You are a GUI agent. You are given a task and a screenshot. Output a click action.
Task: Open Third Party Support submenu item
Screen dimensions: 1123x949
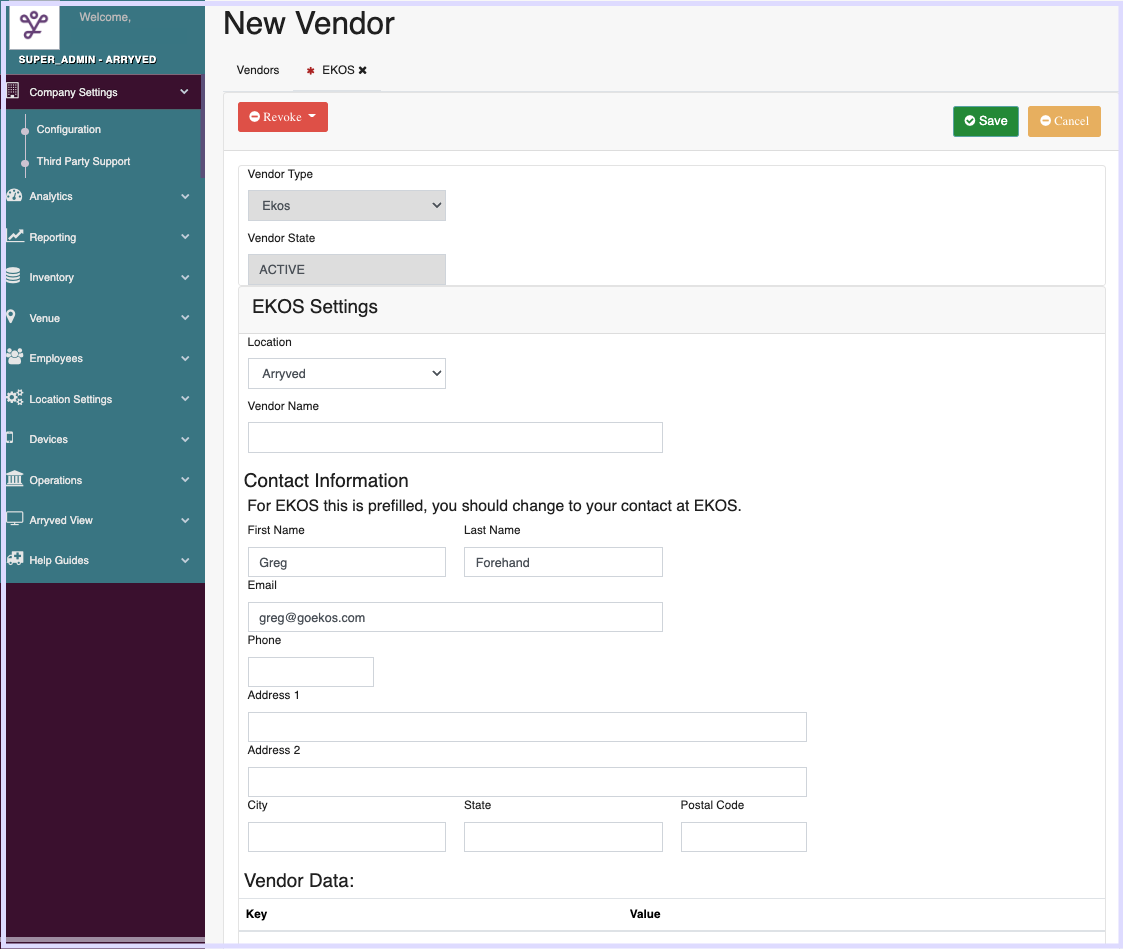[x=83, y=161]
